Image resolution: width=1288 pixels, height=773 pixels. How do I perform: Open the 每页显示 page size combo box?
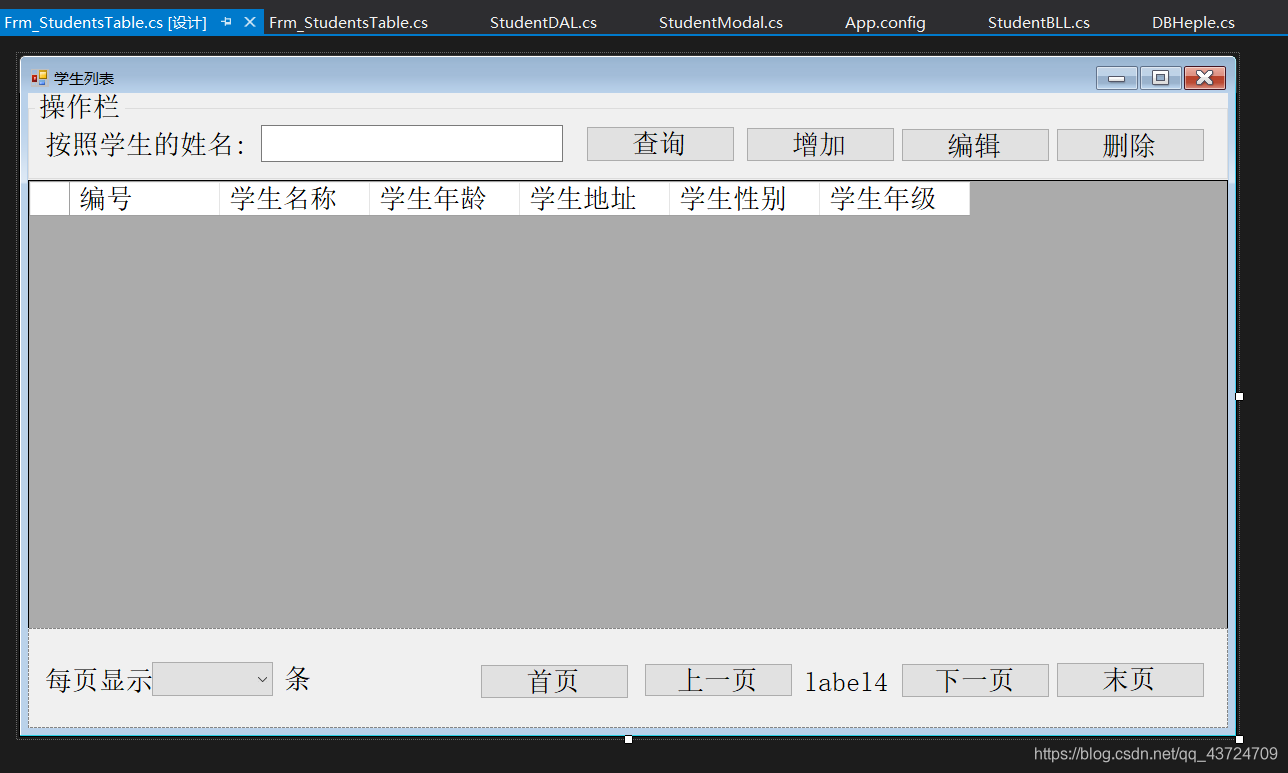212,679
